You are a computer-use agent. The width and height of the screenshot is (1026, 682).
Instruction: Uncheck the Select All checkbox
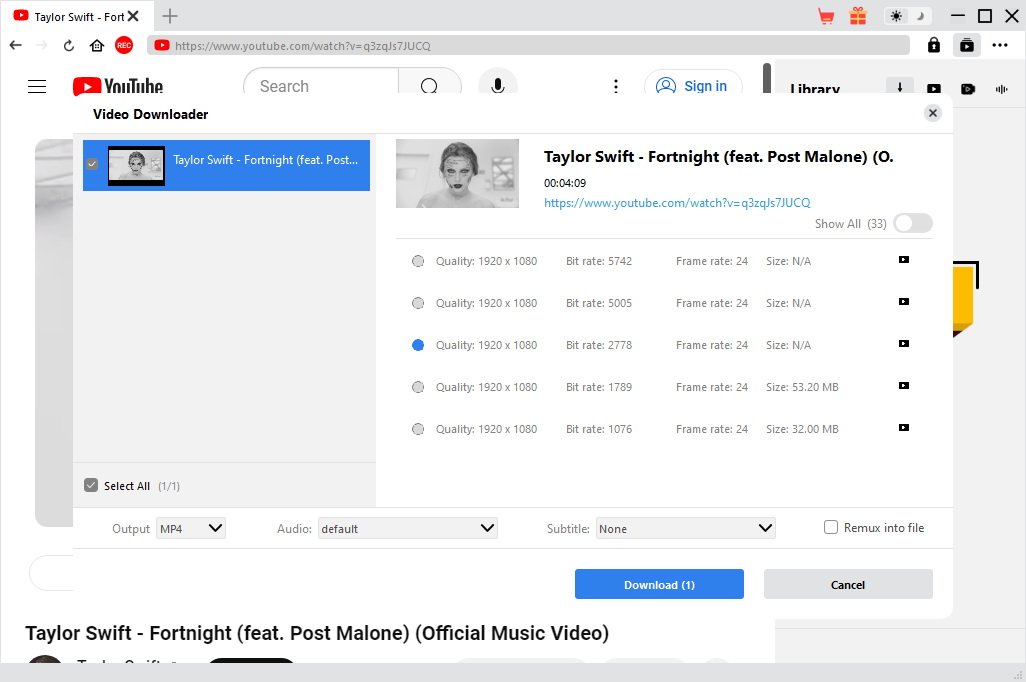(x=91, y=485)
